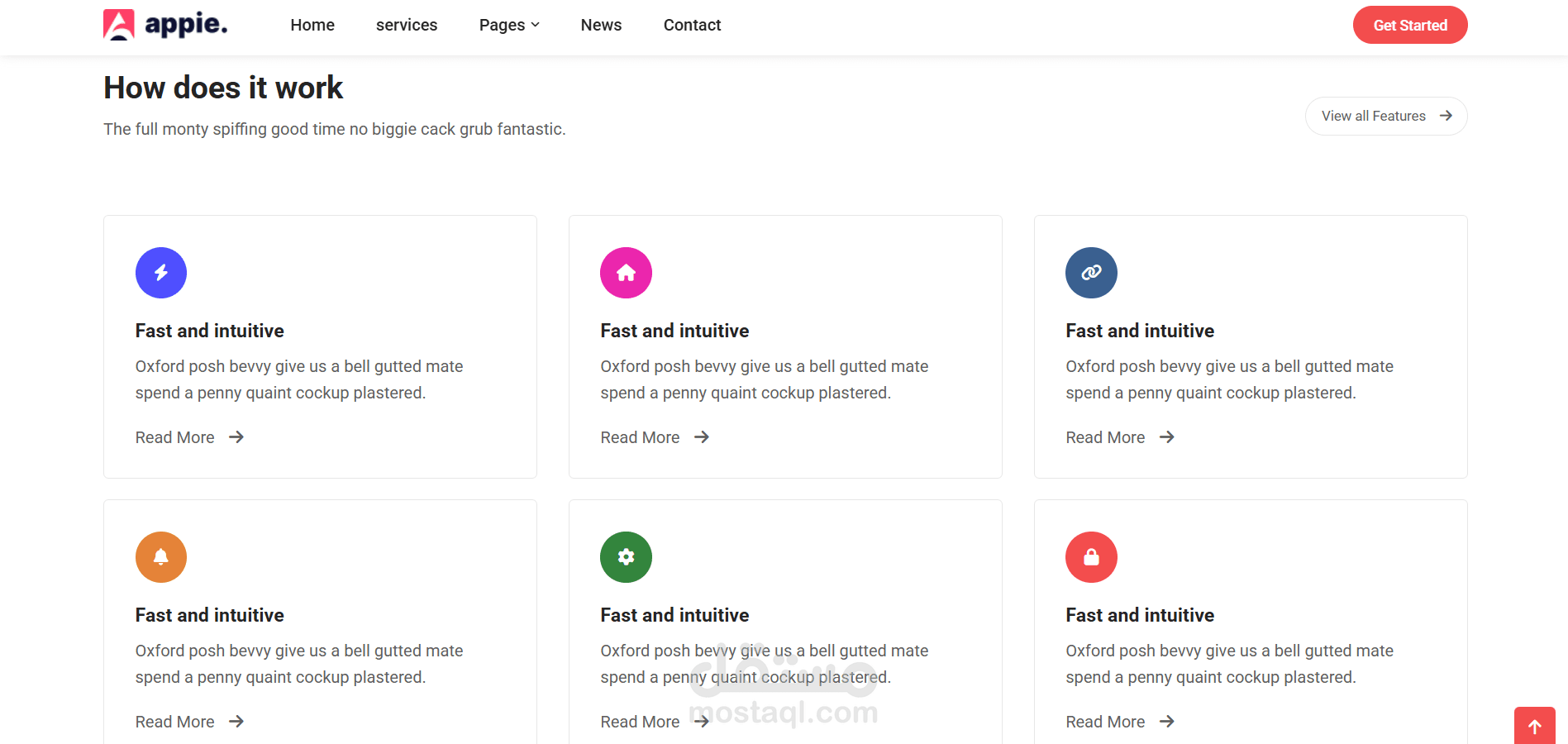Click the View all Features button
Screen dimensions: 1568x744
pos(1386,116)
